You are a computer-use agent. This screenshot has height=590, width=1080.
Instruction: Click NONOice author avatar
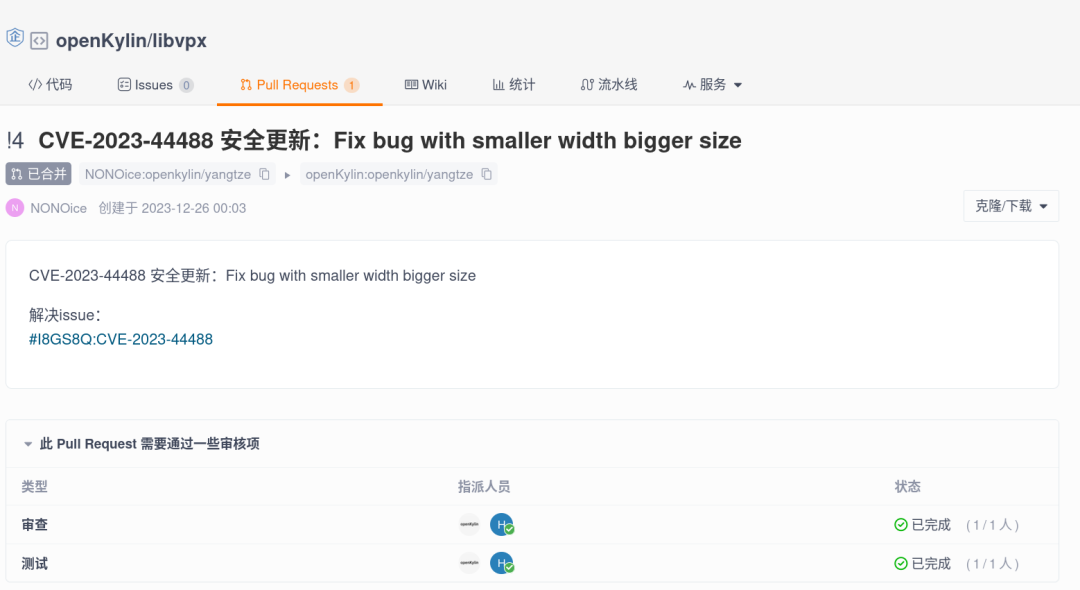15,208
